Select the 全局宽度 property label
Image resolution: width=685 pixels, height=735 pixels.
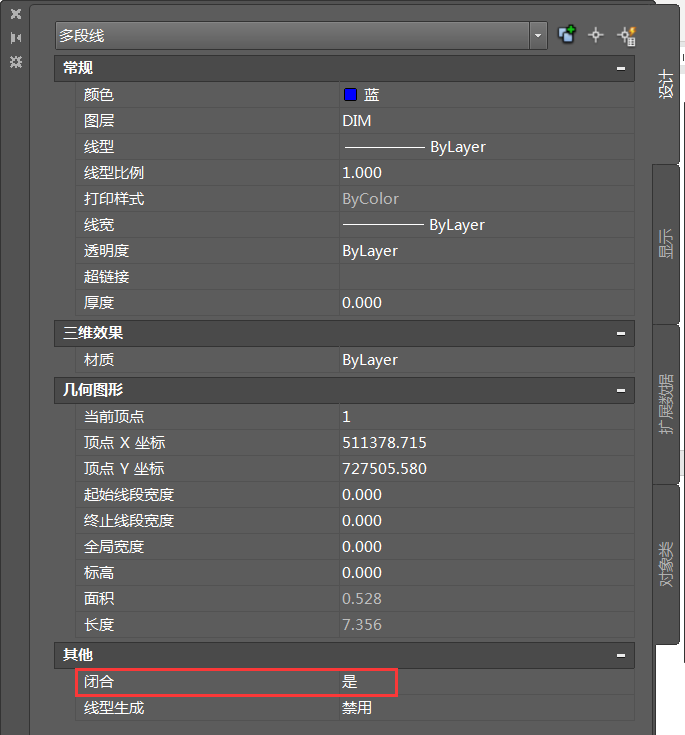pyautogui.click(x=114, y=547)
